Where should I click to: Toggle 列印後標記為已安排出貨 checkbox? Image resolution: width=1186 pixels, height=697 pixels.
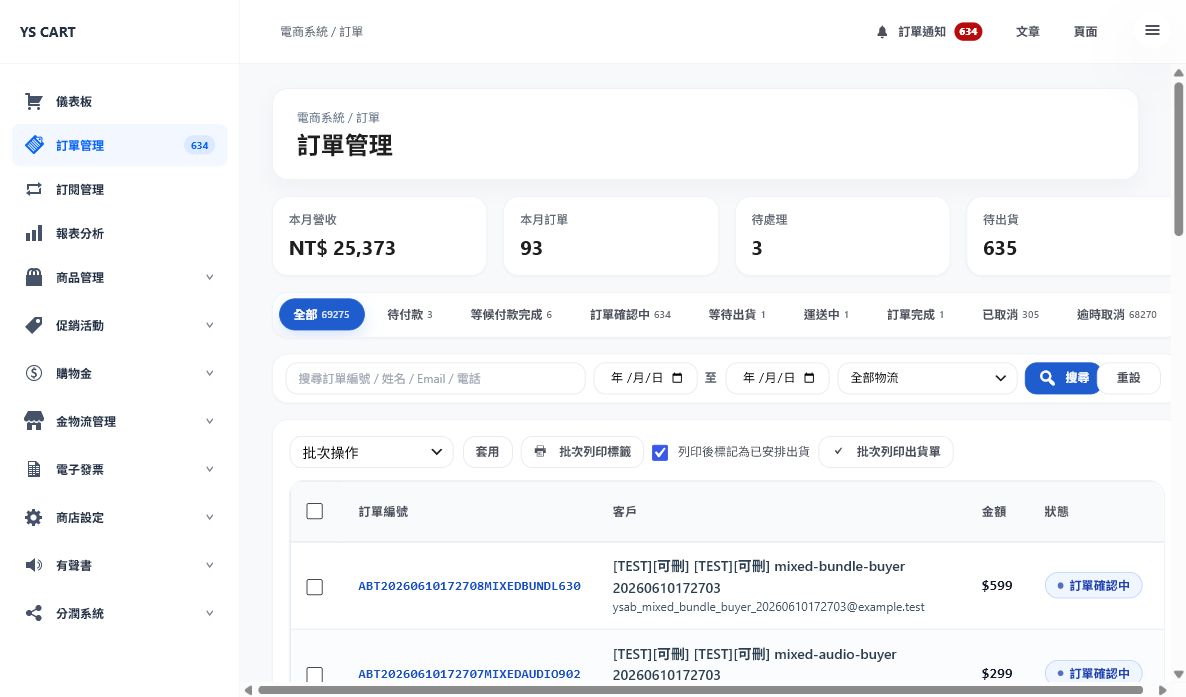(x=660, y=453)
